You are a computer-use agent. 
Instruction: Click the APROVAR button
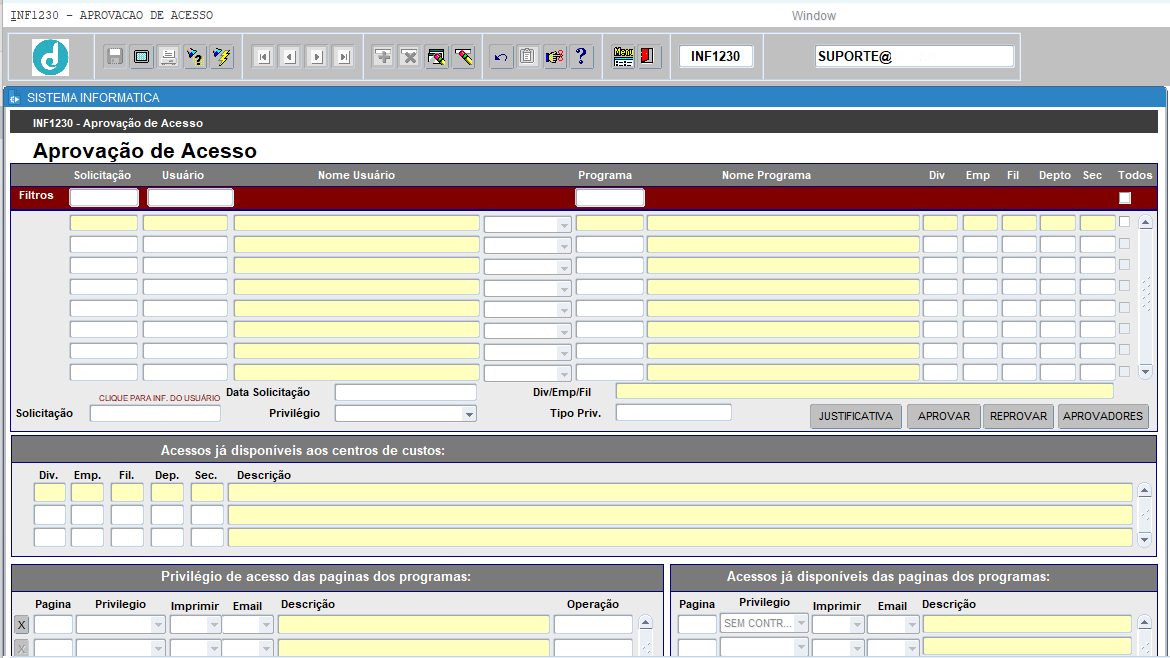pos(944,416)
